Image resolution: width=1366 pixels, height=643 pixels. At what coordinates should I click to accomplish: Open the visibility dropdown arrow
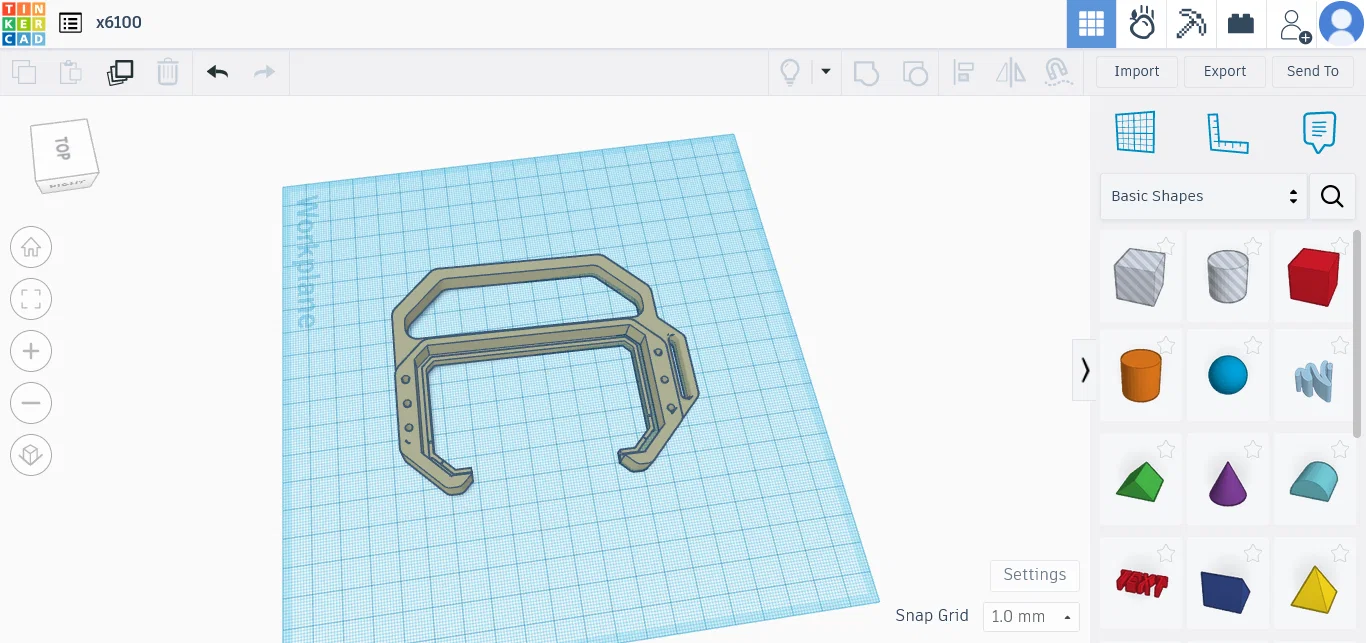pyautogui.click(x=826, y=71)
